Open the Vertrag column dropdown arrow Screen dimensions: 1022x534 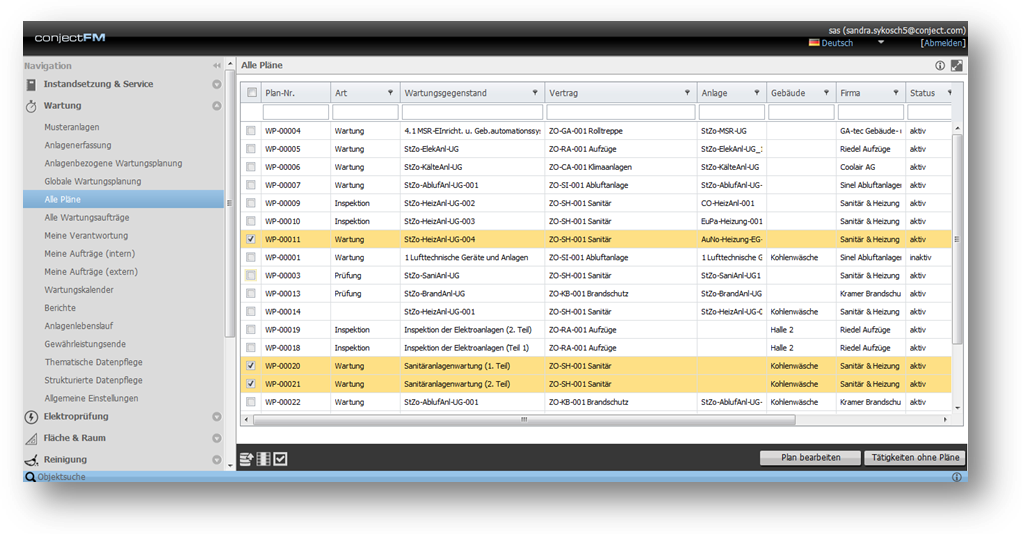click(687, 93)
